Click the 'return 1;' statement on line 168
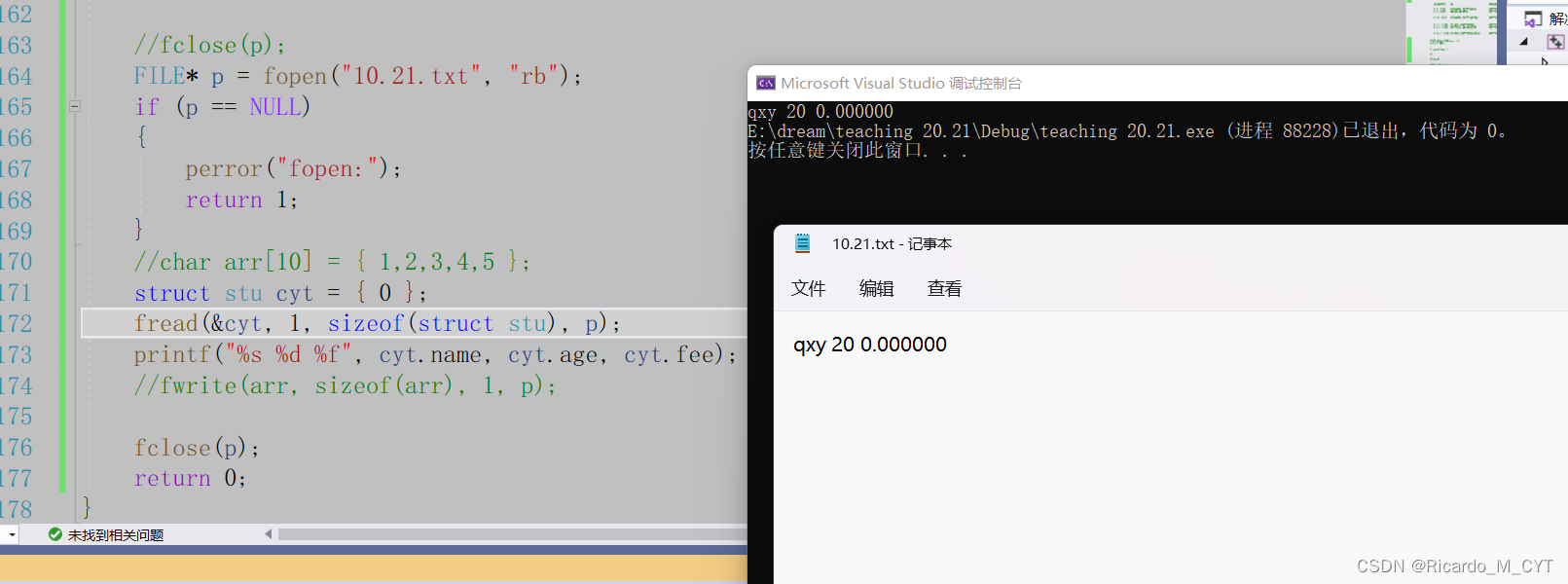 [241, 200]
